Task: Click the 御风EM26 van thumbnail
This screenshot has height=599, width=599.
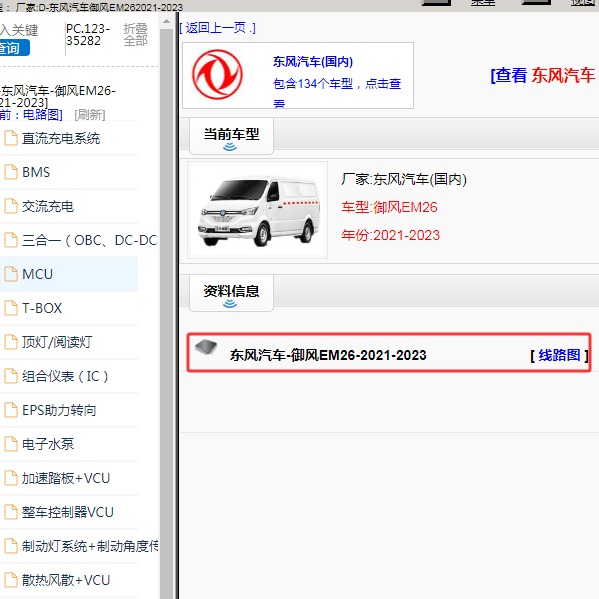Action: 257,210
